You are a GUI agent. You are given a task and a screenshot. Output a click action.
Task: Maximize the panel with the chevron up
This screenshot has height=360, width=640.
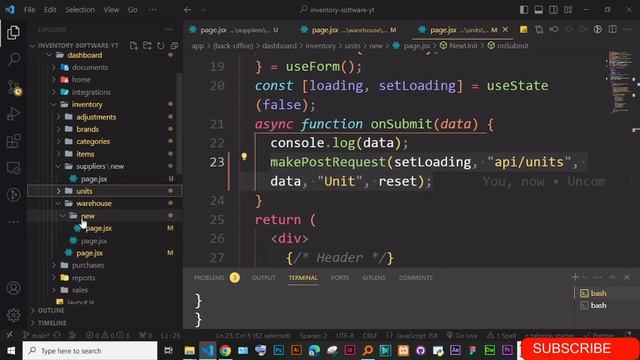point(612,277)
